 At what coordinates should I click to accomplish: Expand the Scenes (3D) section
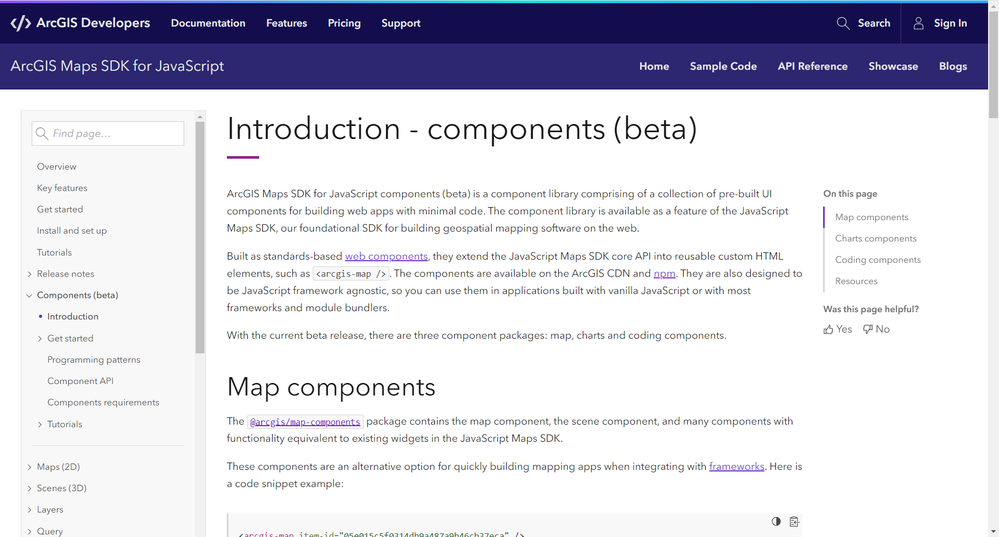(30, 489)
